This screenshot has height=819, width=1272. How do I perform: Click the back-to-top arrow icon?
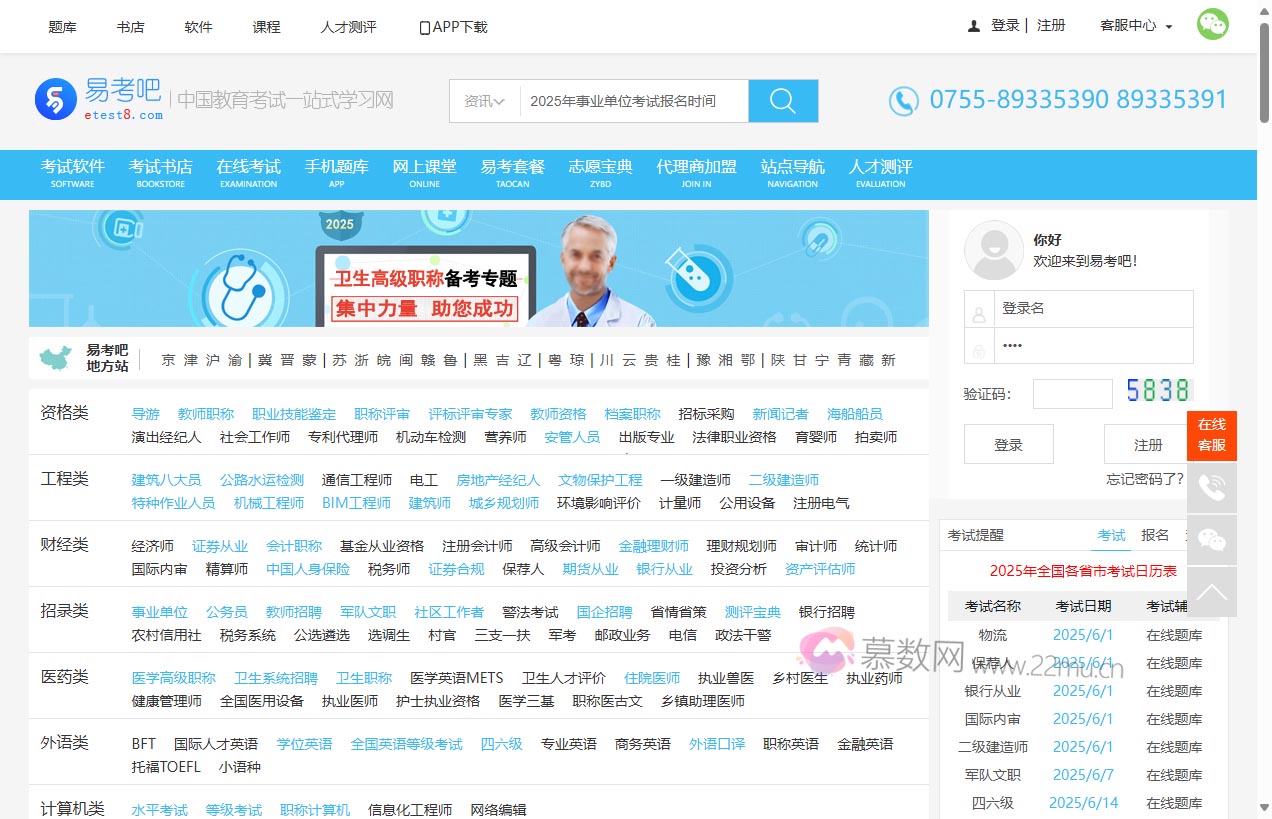coord(1212,592)
